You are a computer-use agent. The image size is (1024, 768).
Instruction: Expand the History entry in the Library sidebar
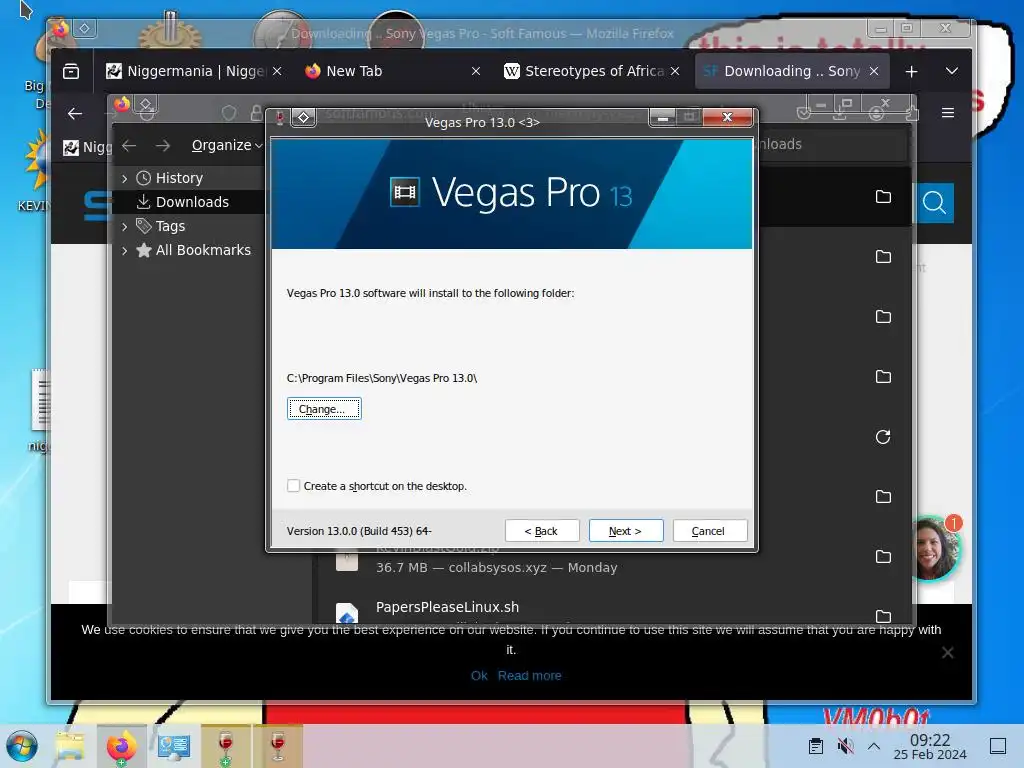point(125,178)
